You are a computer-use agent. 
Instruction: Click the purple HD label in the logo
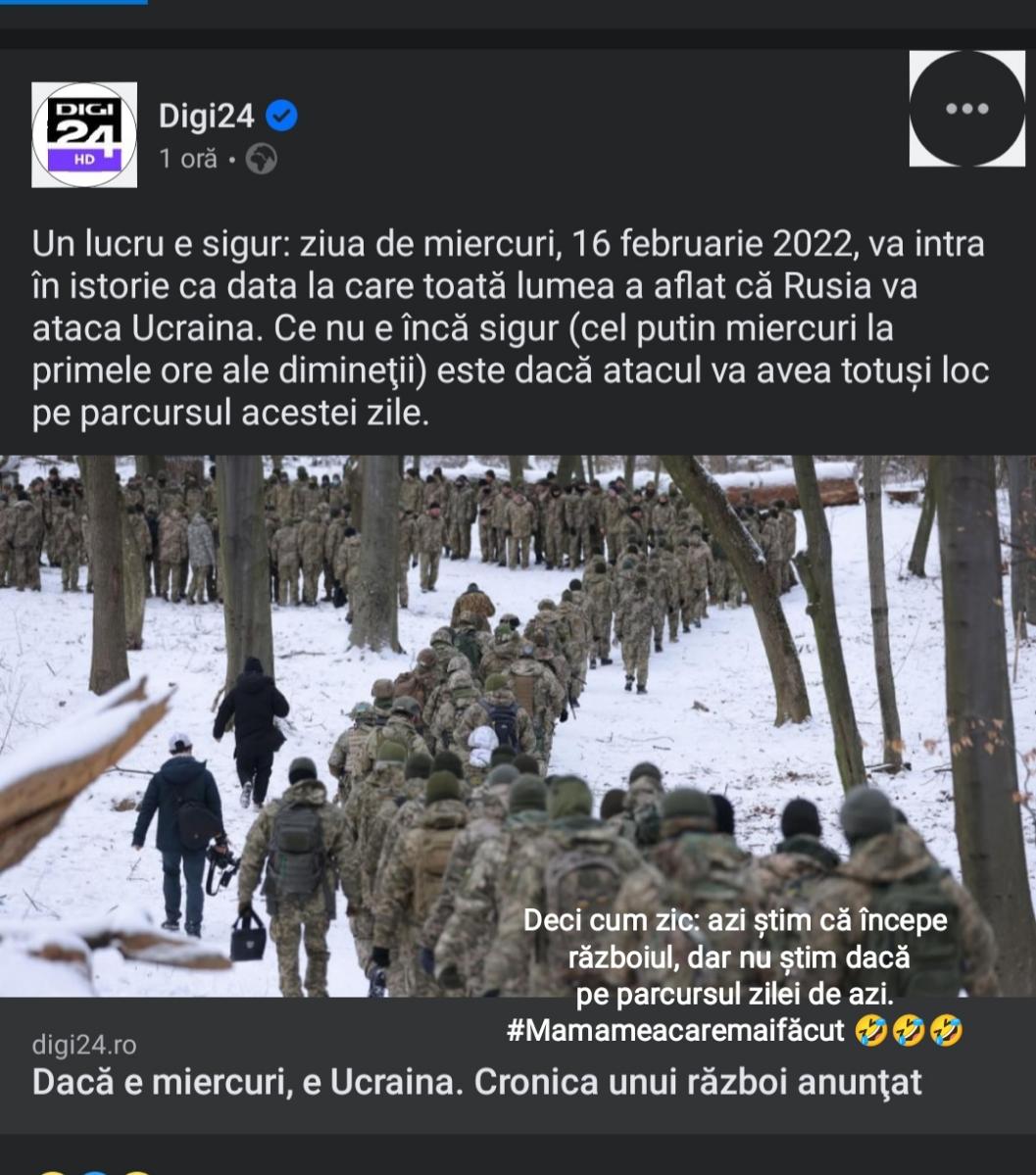pos(84,159)
